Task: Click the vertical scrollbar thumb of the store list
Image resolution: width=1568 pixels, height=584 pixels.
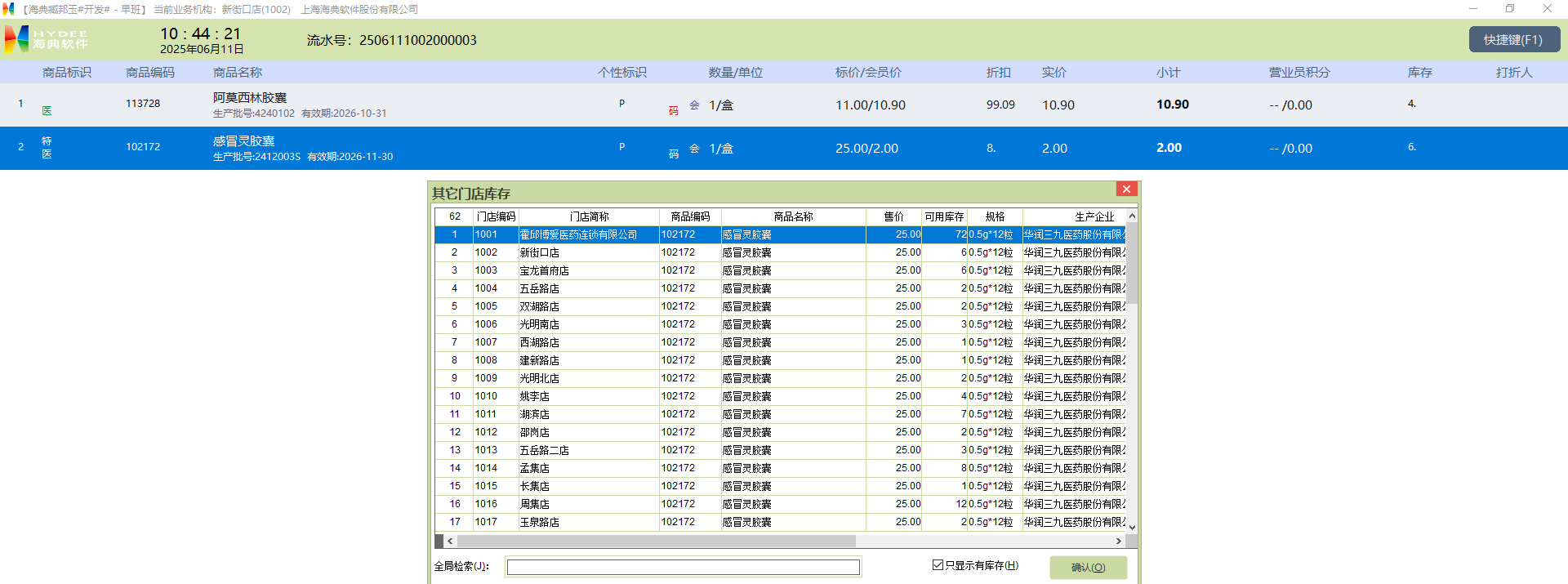Action: [x=1132, y=263]
